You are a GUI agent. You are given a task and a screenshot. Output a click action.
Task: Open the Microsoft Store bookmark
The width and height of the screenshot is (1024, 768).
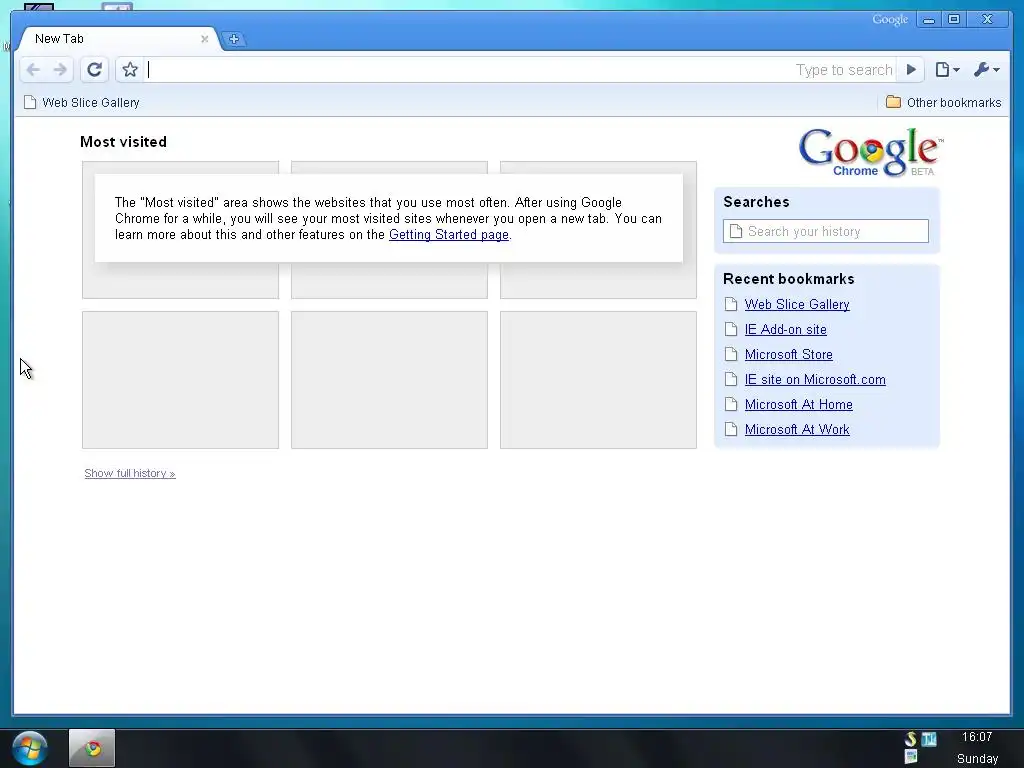[x=788, y=355]
